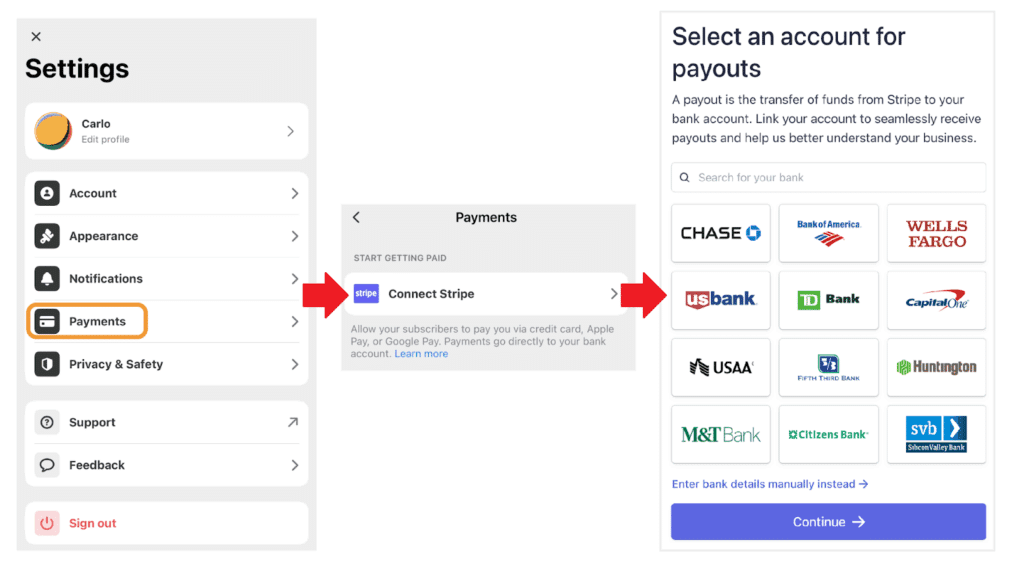
Task: Click the red Sign out option
Action: [x=92, y=523]
